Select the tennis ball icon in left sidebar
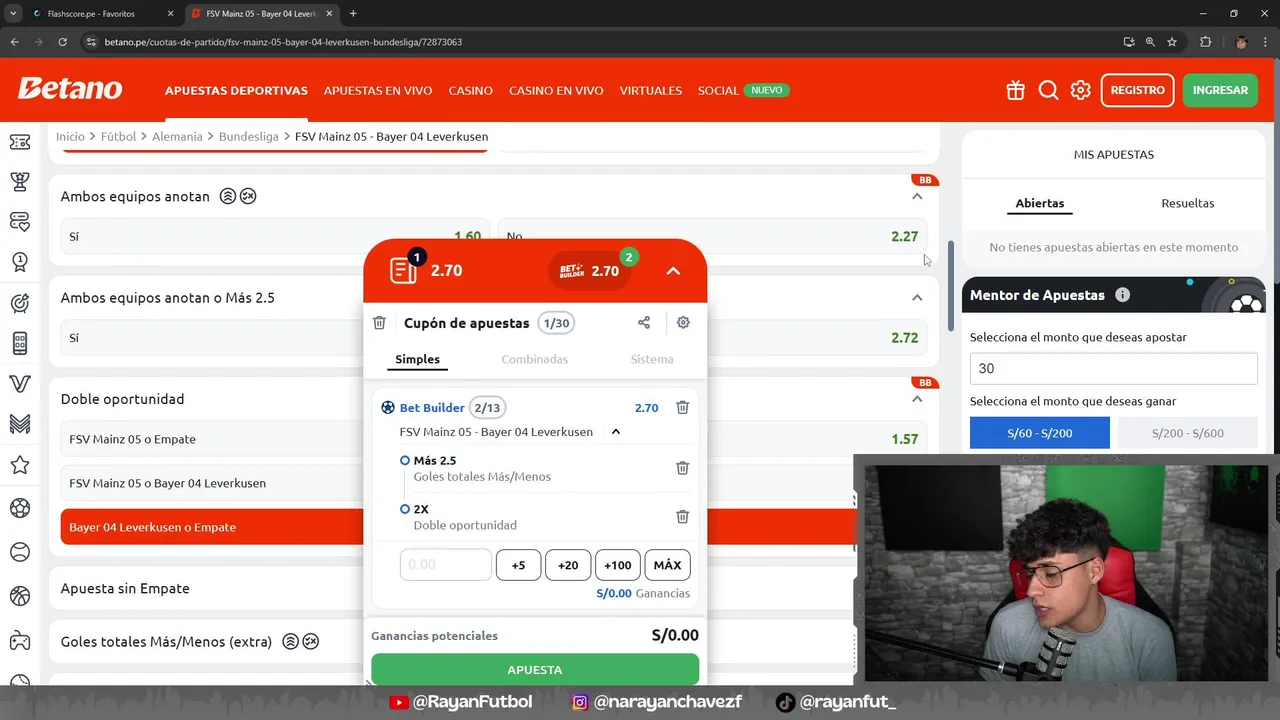 (x=19, y=552)
